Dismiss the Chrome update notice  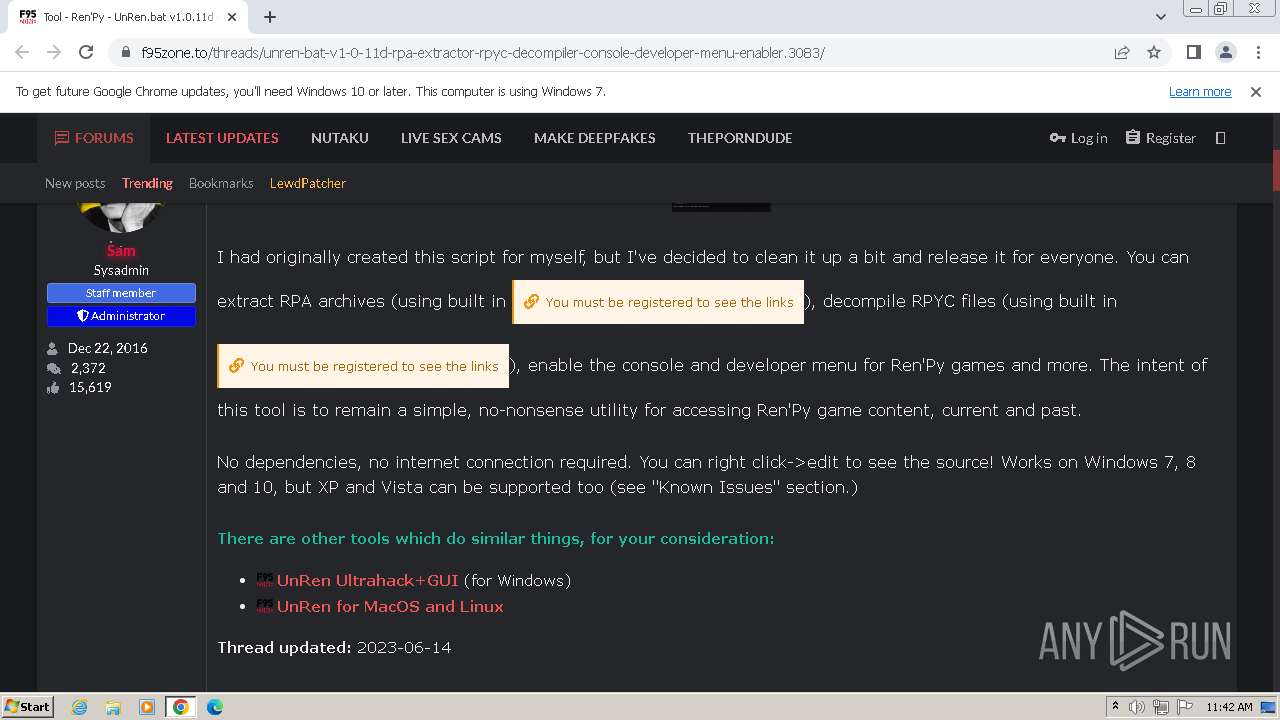point(1256,91)
